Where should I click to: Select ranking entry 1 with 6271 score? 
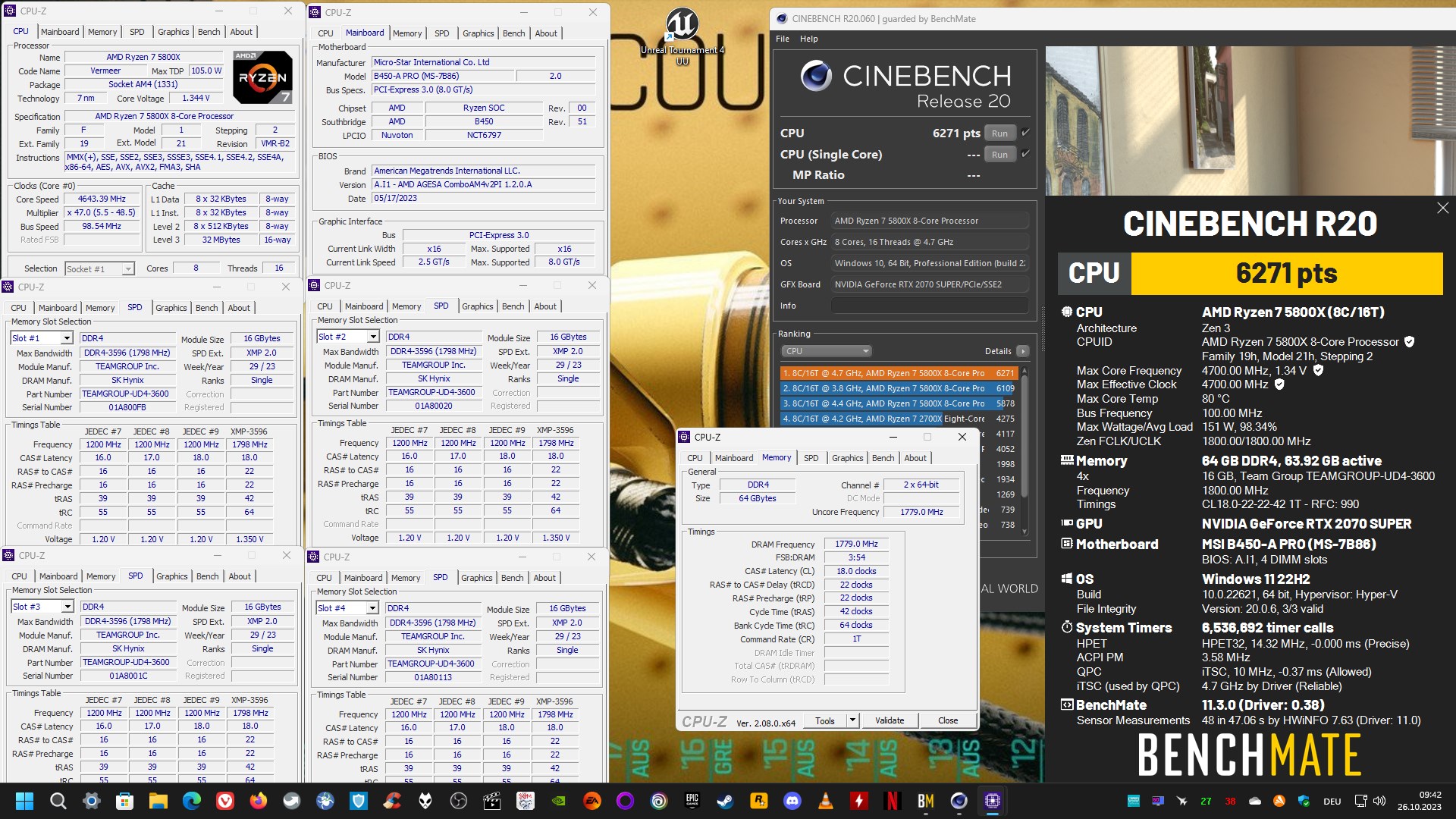click(898, 373)
